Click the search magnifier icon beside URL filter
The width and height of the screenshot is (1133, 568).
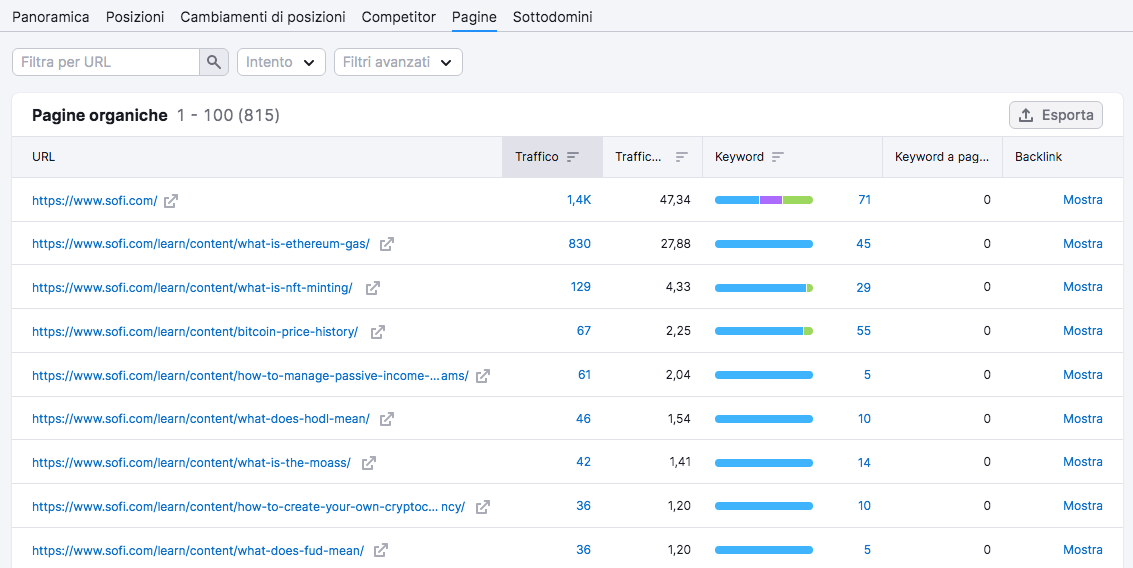[x=214, y=62]
